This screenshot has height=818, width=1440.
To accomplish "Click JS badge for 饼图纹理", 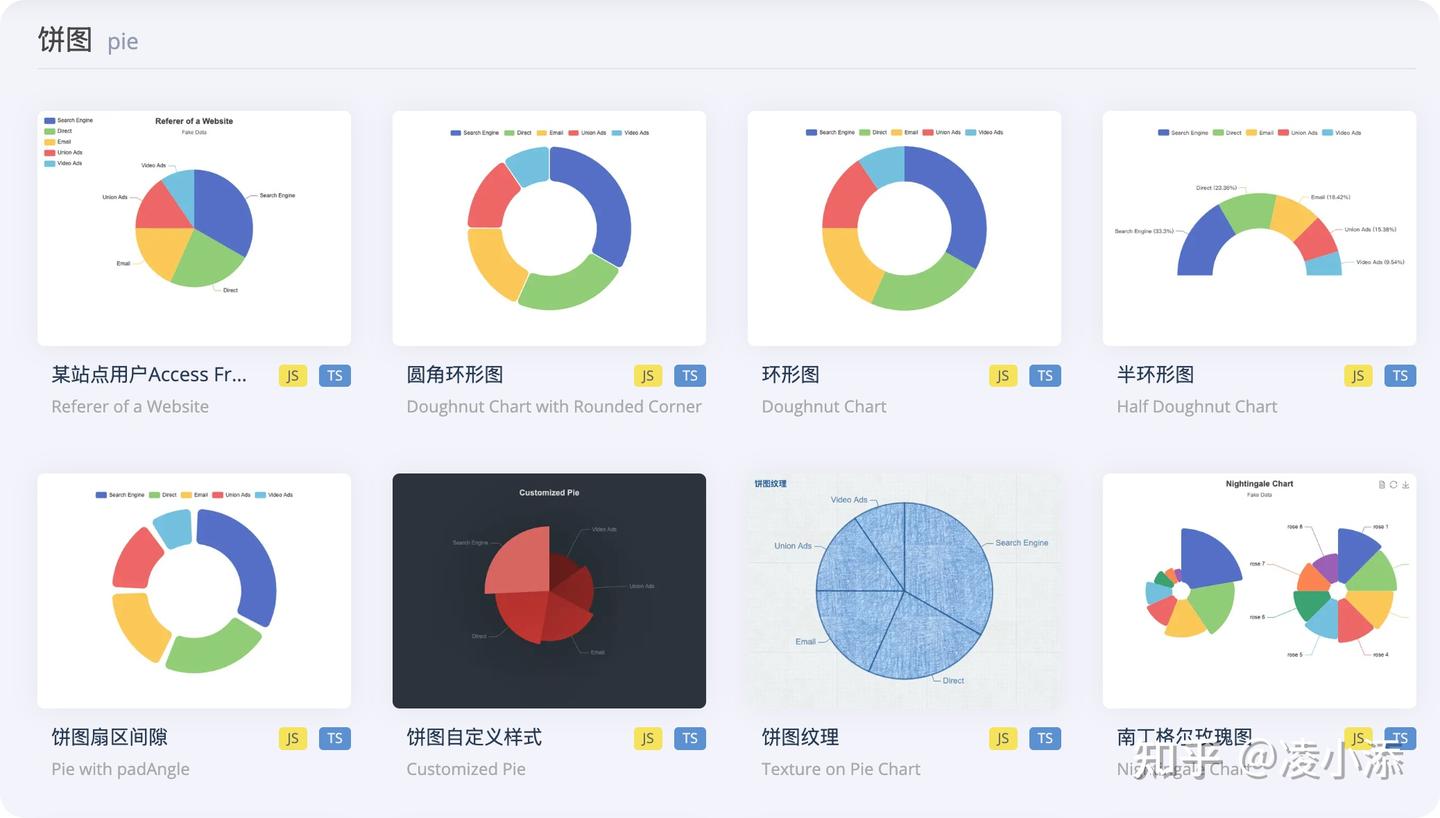I will pyautogui.click(x=1003, y=739).
